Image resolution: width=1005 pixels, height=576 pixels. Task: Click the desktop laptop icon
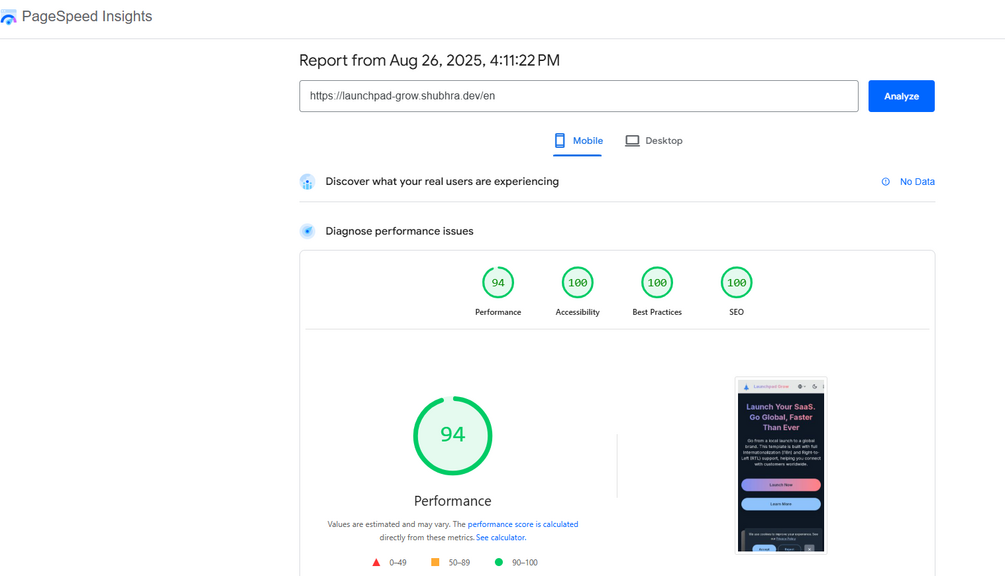point(632,141)
